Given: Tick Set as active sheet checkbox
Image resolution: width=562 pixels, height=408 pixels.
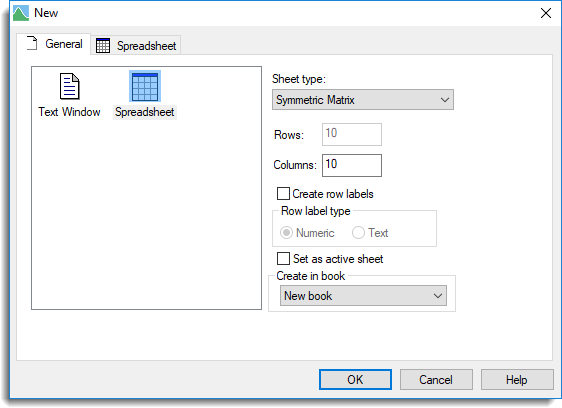Looking at the screenshot, I should [x=283, y=258].
